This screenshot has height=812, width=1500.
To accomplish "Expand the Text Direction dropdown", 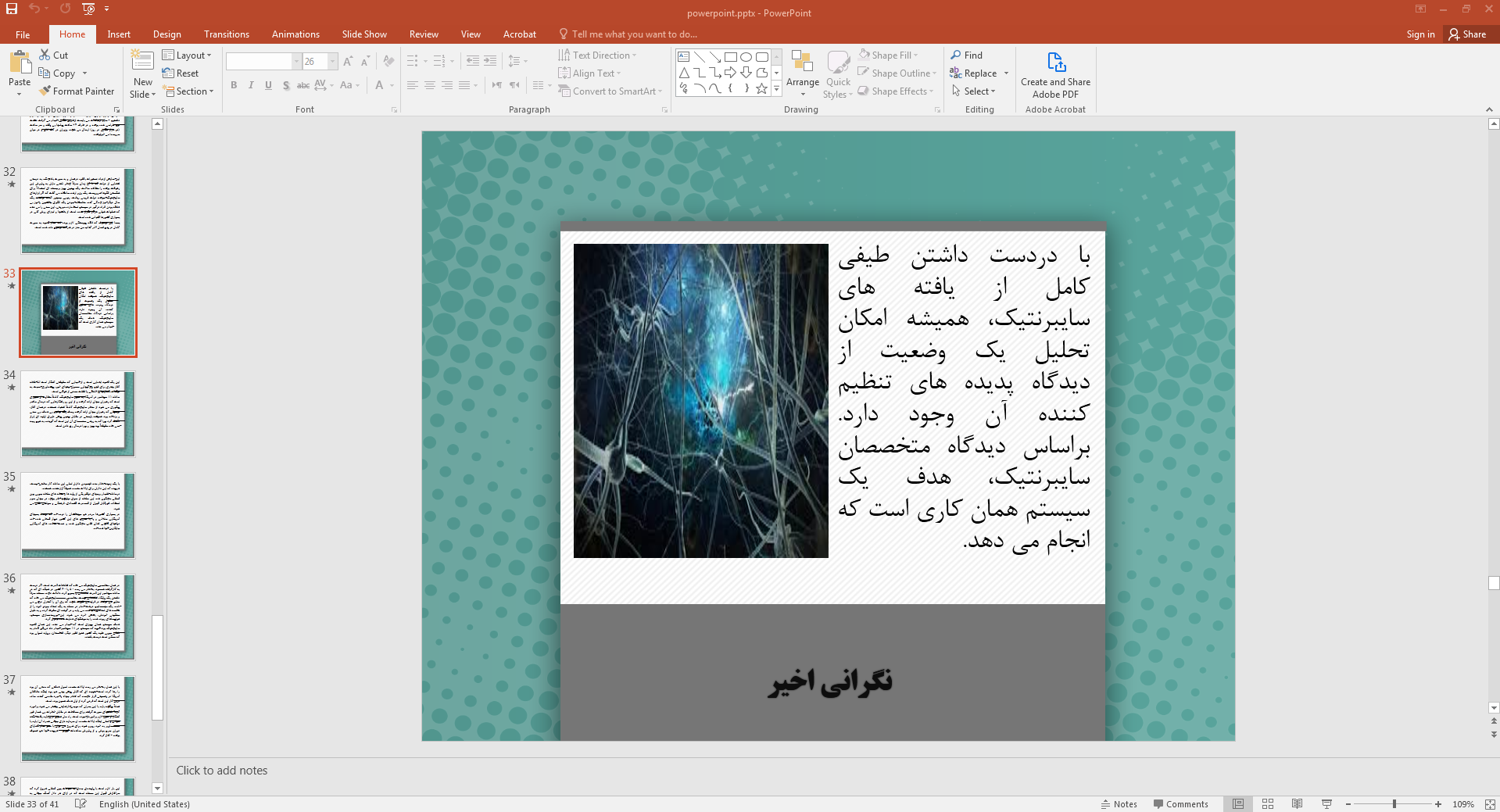I will click(598, 55).
